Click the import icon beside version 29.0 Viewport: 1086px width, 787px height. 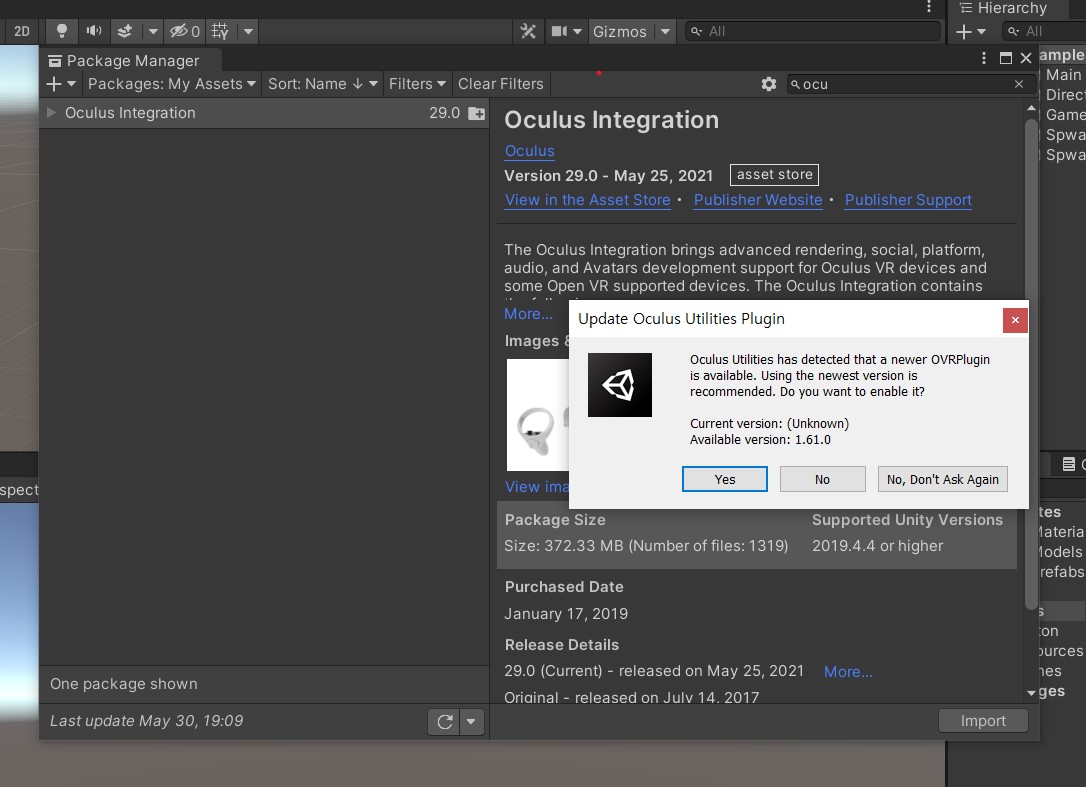[477, 113]
